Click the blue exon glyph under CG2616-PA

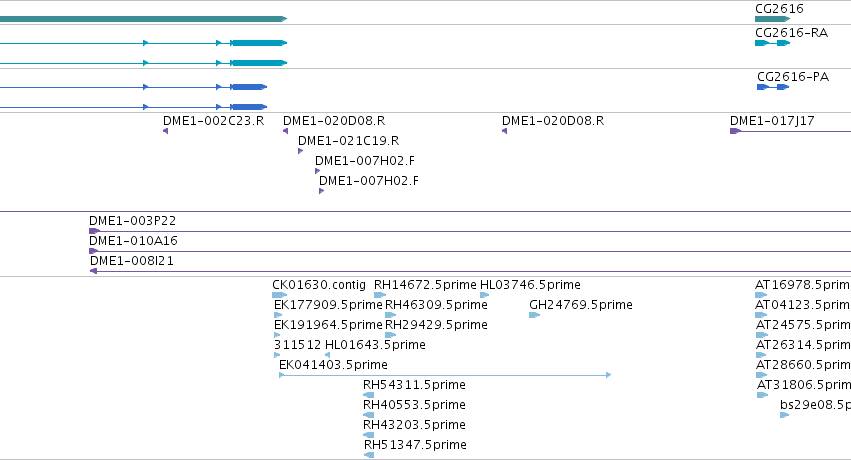tap(773, 87)
